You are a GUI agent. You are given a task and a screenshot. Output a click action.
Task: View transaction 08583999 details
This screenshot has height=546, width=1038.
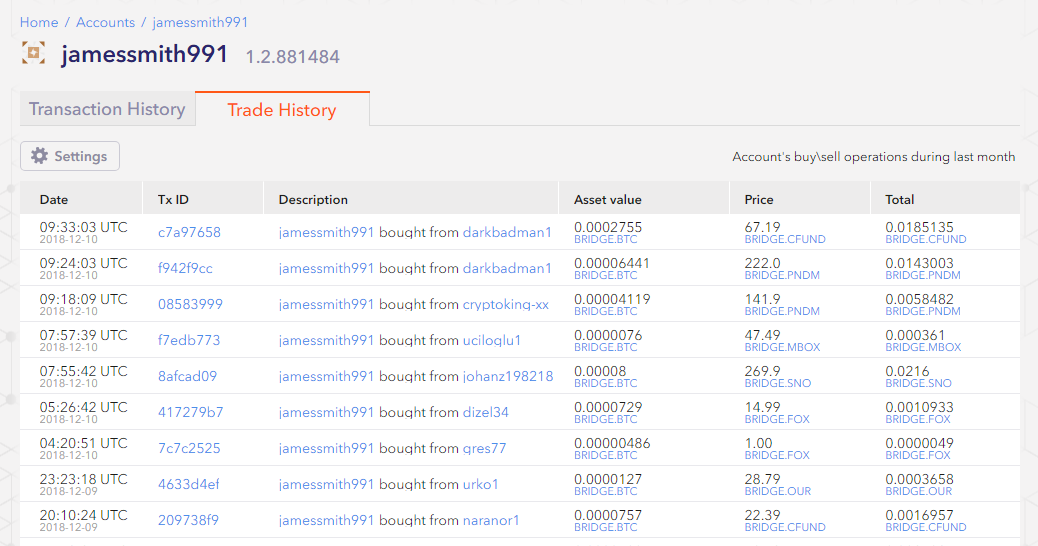pyautogui.click(x=190, y=304)
